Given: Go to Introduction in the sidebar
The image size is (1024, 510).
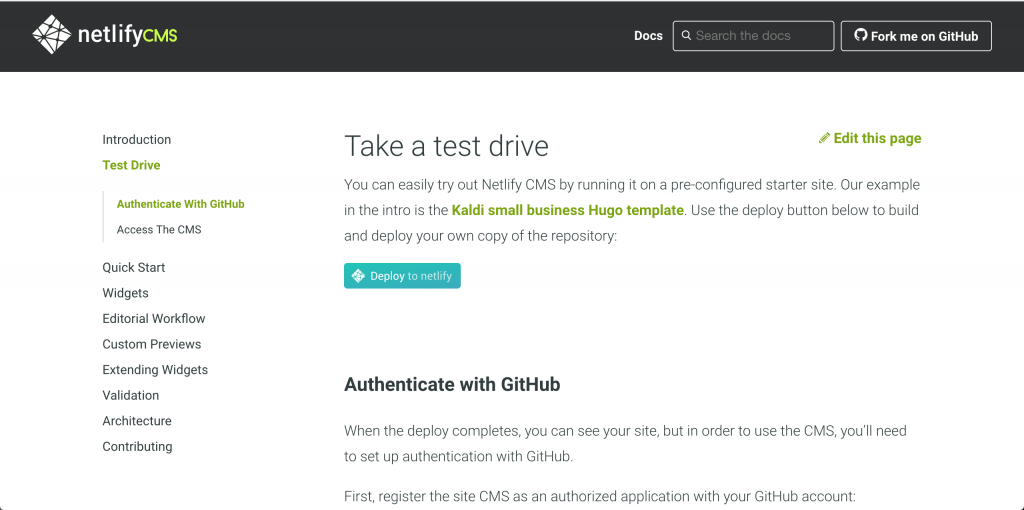Looking at the screenshot, I should (136, 140).
